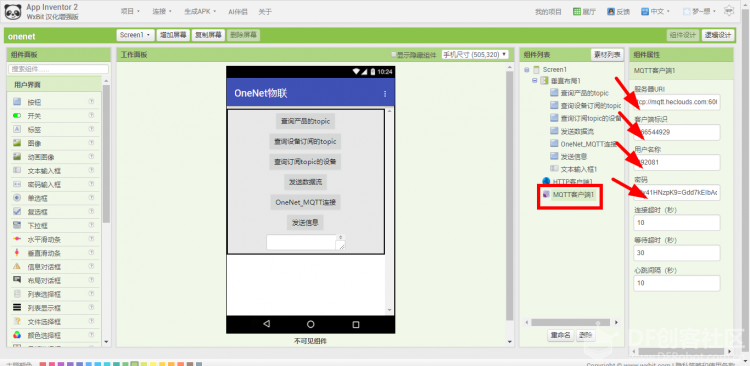The height and width of the screenshot is (366, 750).
Task: Open the Screen1 screen selector dropdown
Action: (135, 35)
